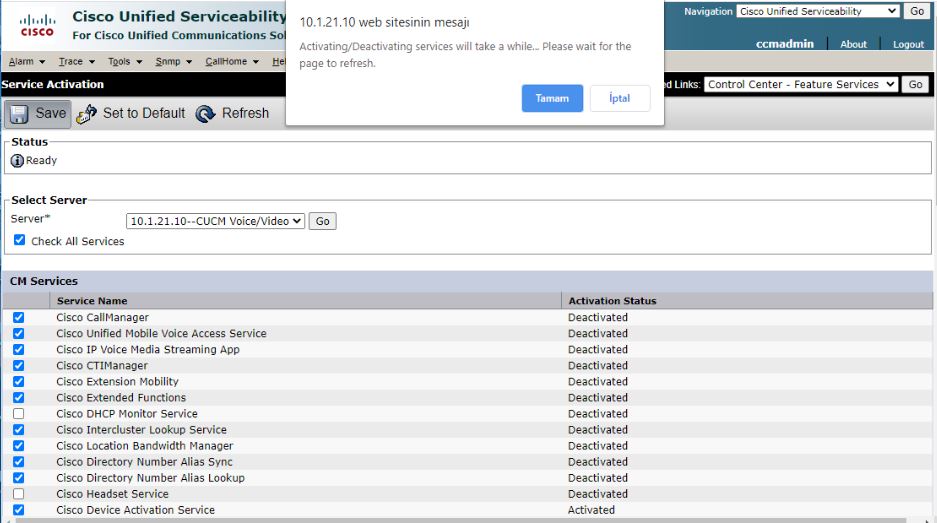Click the Cisco Location Bandwidth Manager name
The height and width of the screenshot is (523, 937).
tap(145, 445)
